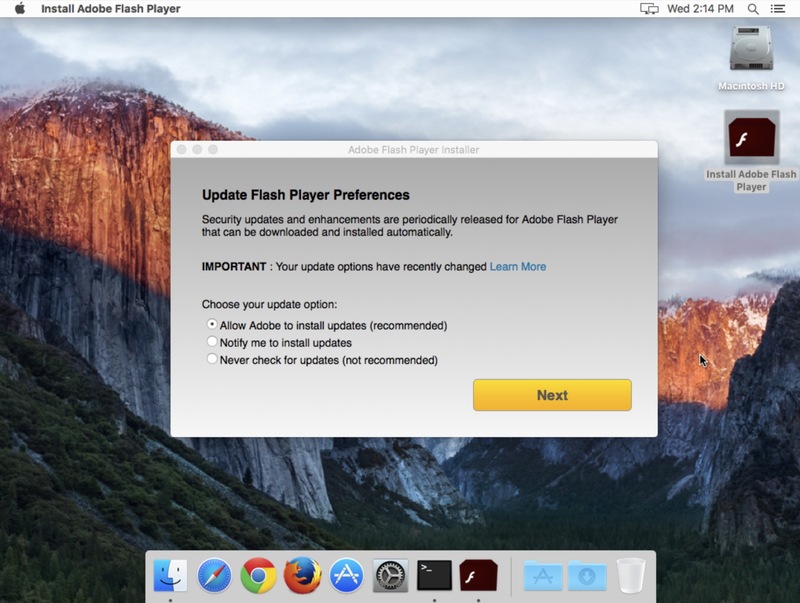
Task: Click the Wed 2:14 PM clock
Action: (700, 9)
